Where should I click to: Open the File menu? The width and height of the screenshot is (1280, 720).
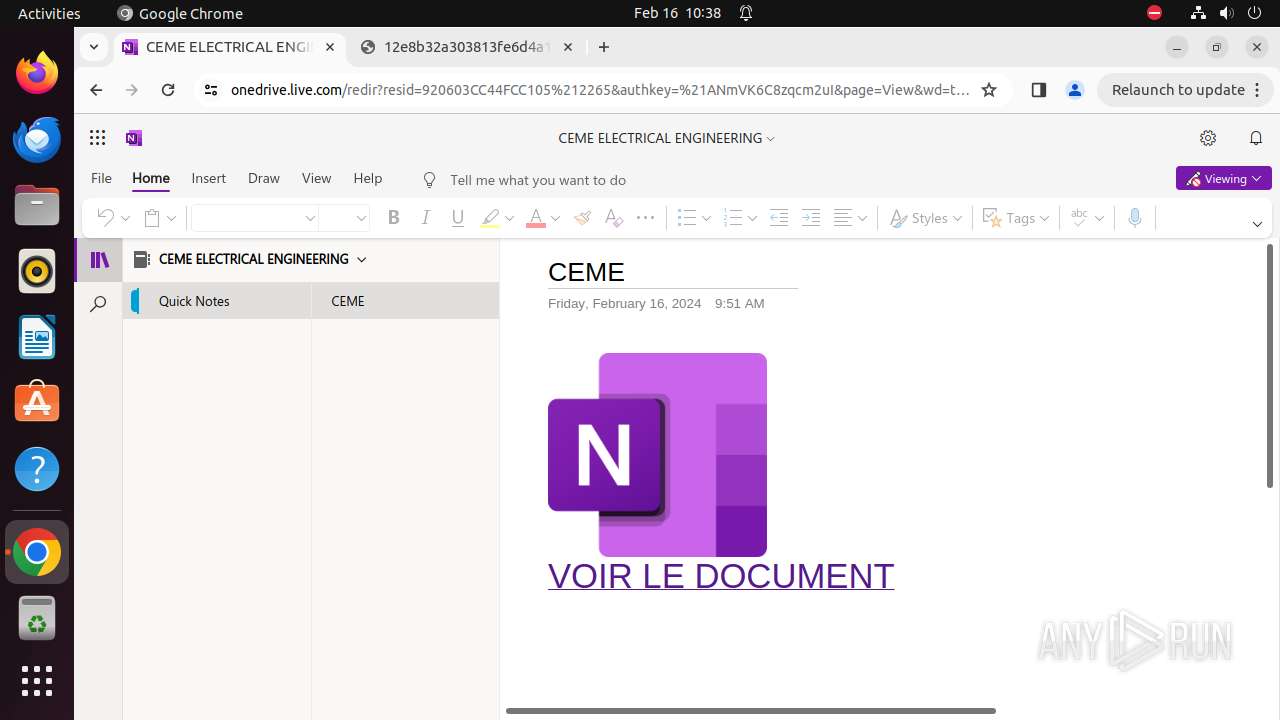coord(101,178)
